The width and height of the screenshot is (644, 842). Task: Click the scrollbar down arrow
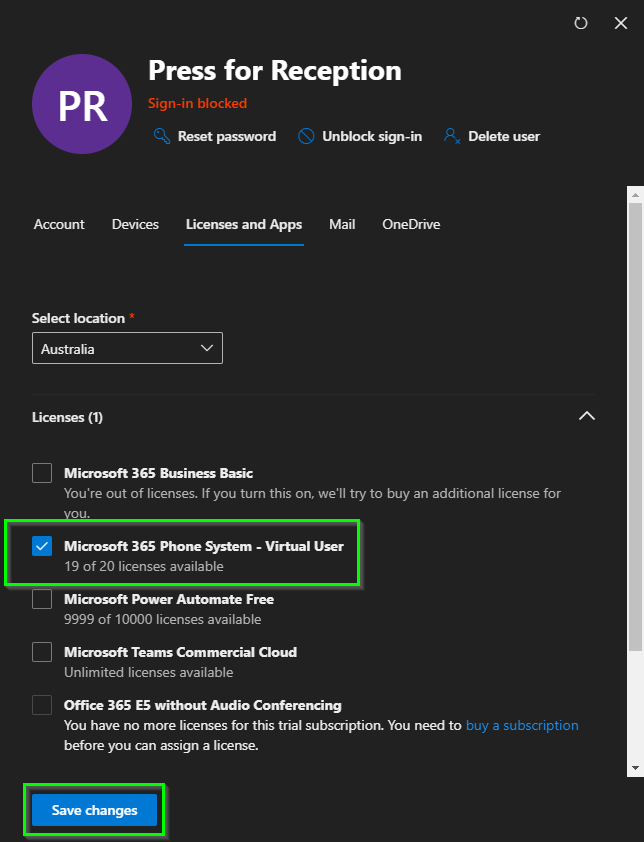pyautogui.click(x=635, y=768)
